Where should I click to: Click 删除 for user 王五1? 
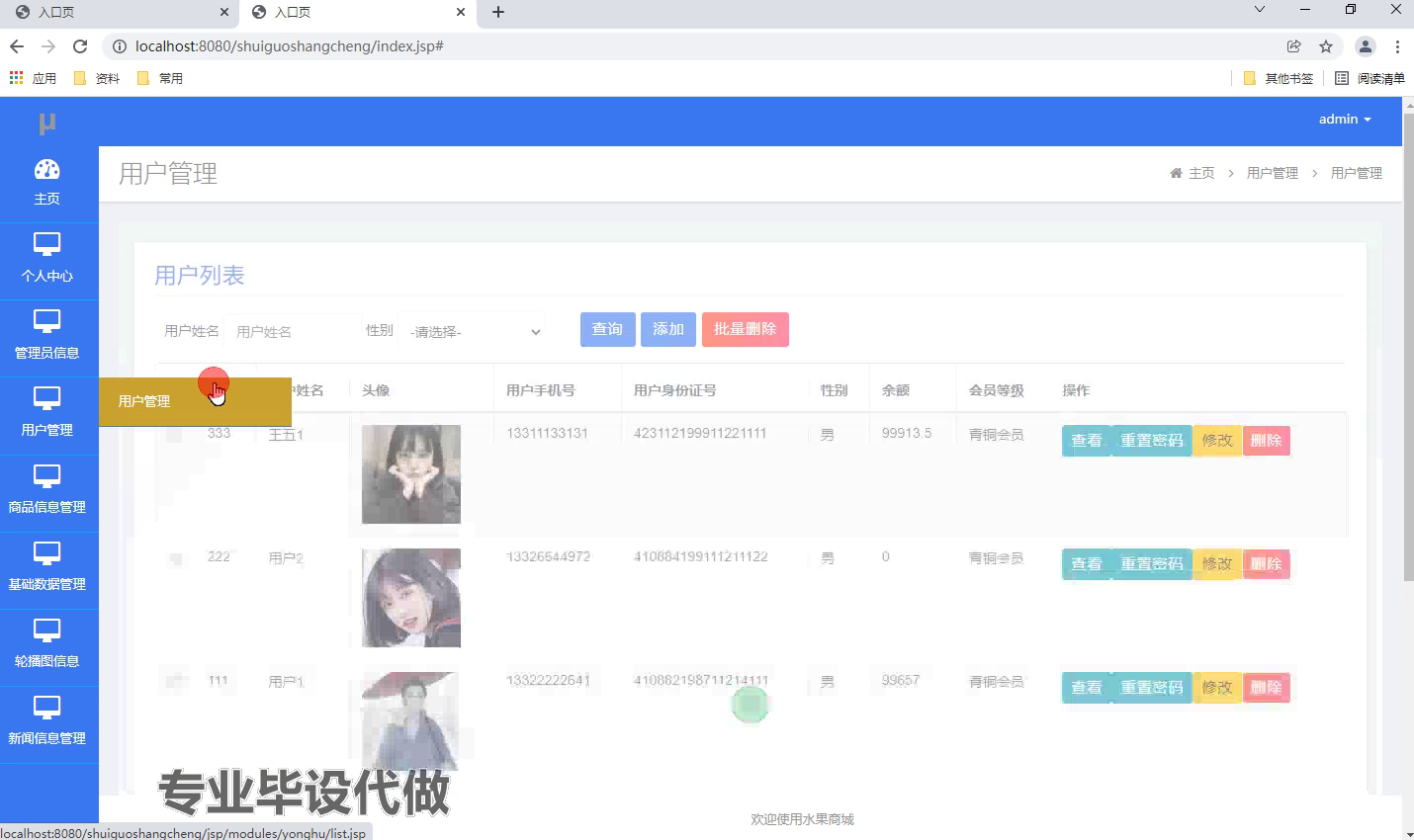click(1266, 441)
